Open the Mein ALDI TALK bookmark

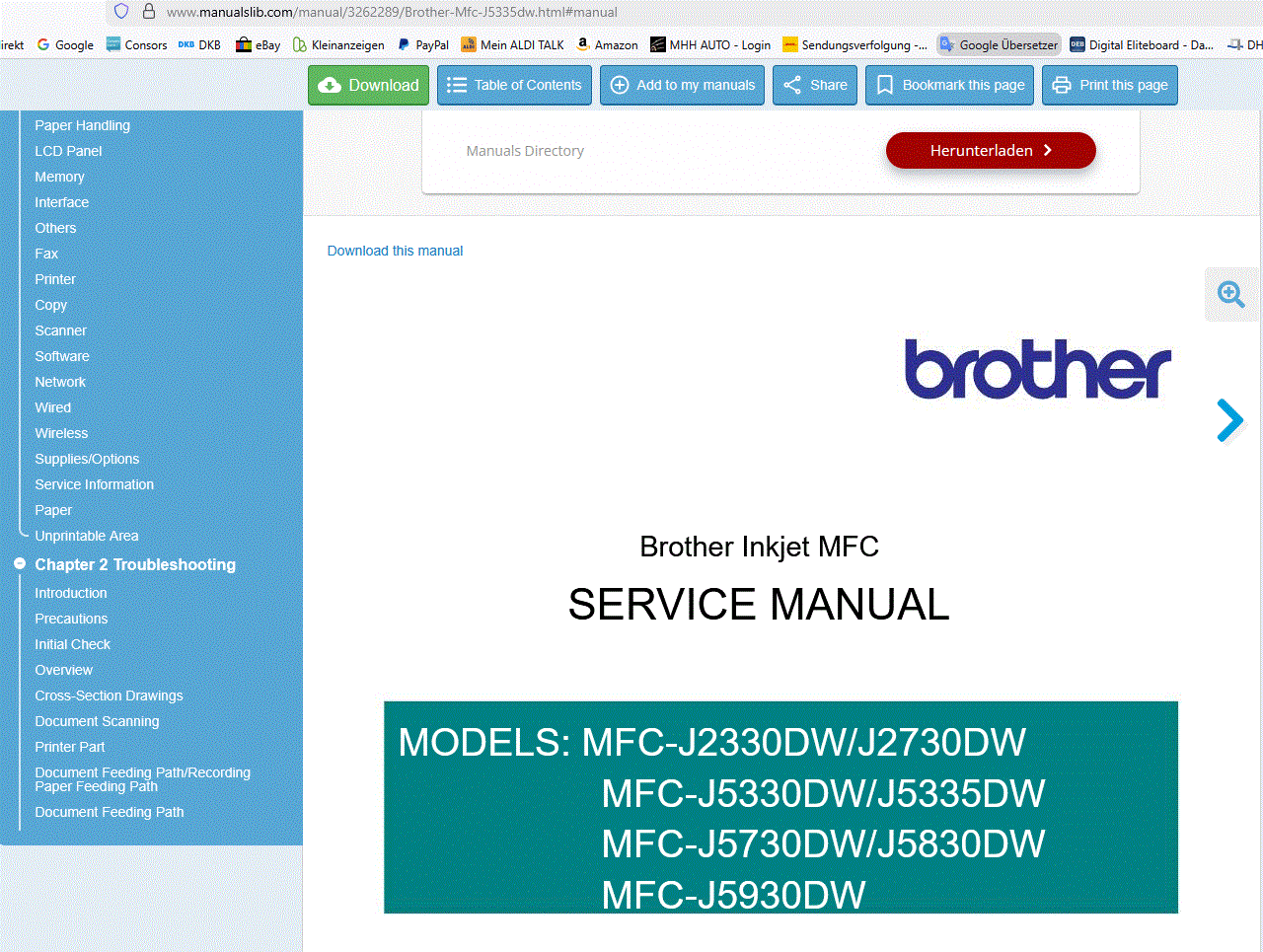[x=512, y=44]
